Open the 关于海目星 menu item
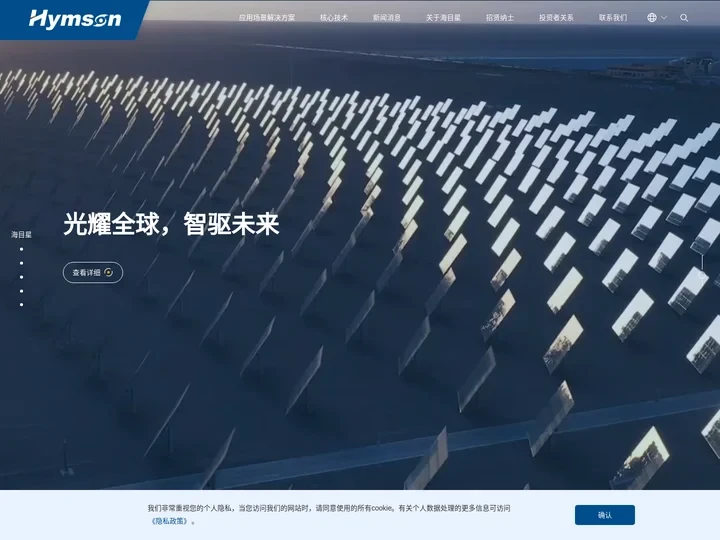Viewport: 720px width, 540px height. click(x=443, y=17)
